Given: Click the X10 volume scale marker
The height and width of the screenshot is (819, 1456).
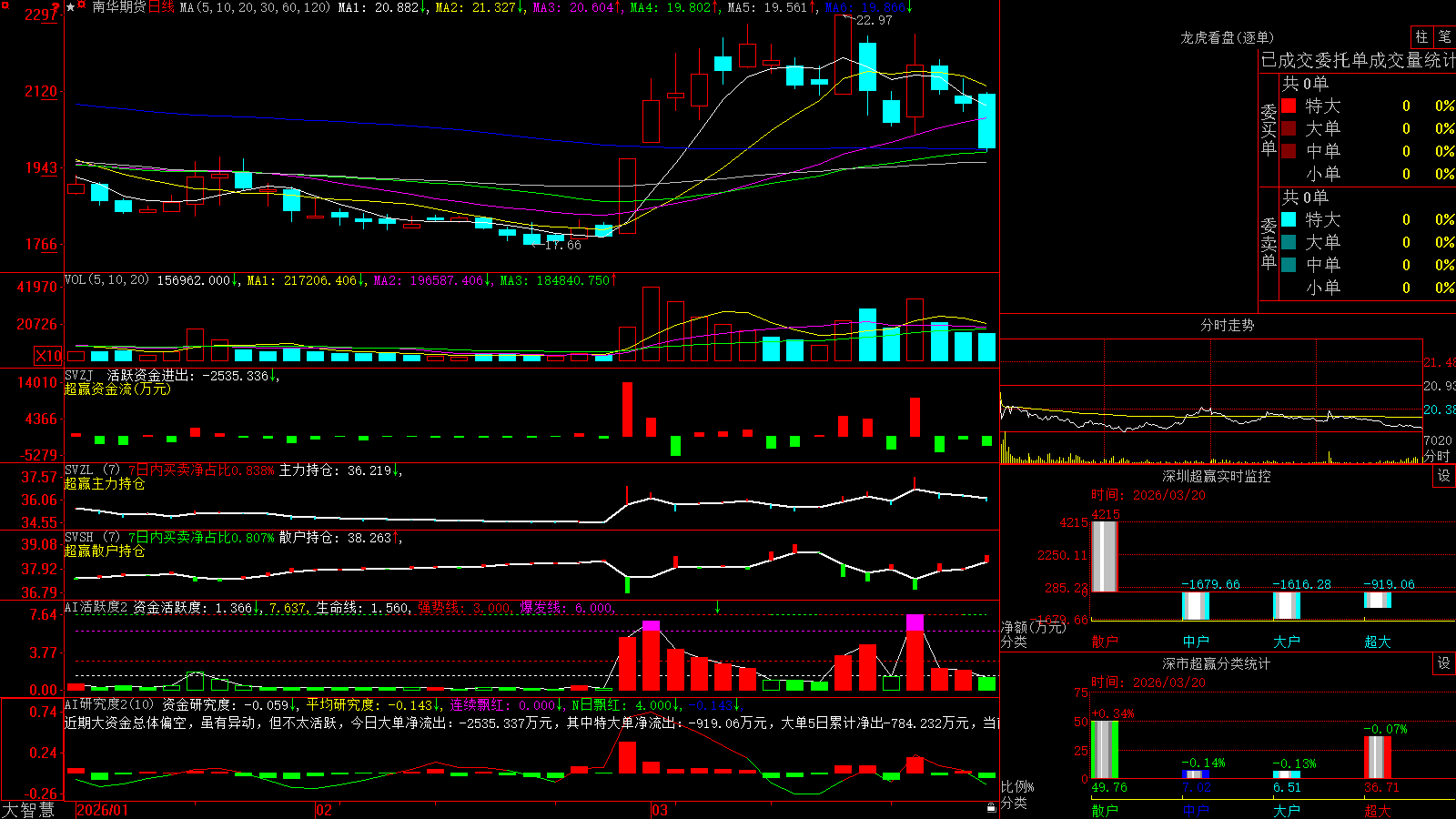Looking at the screenshot, I should point(48,356).
